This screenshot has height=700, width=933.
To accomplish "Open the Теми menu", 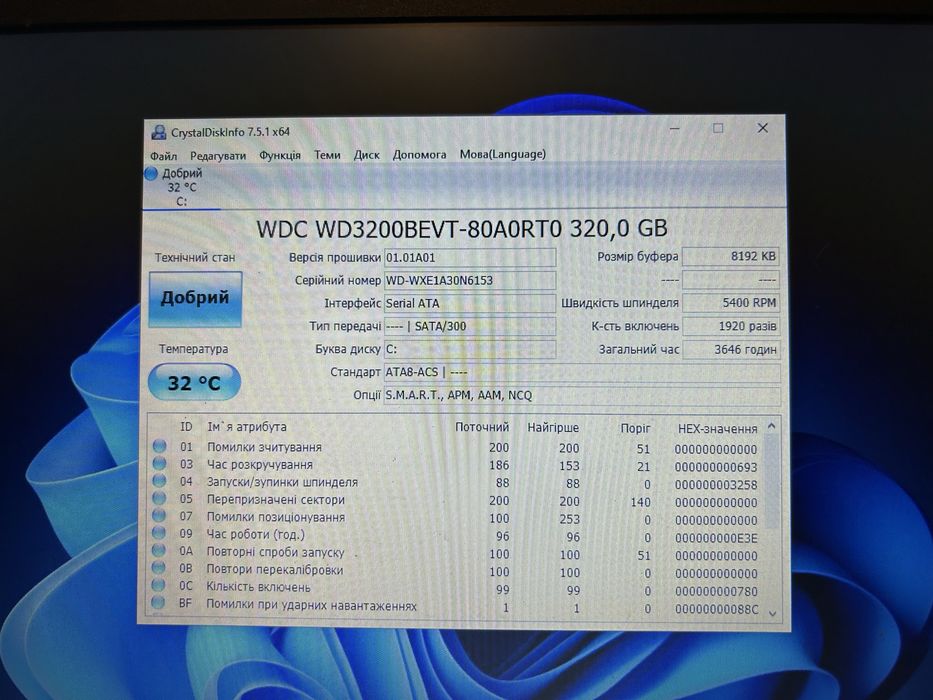I will (327, 155).
